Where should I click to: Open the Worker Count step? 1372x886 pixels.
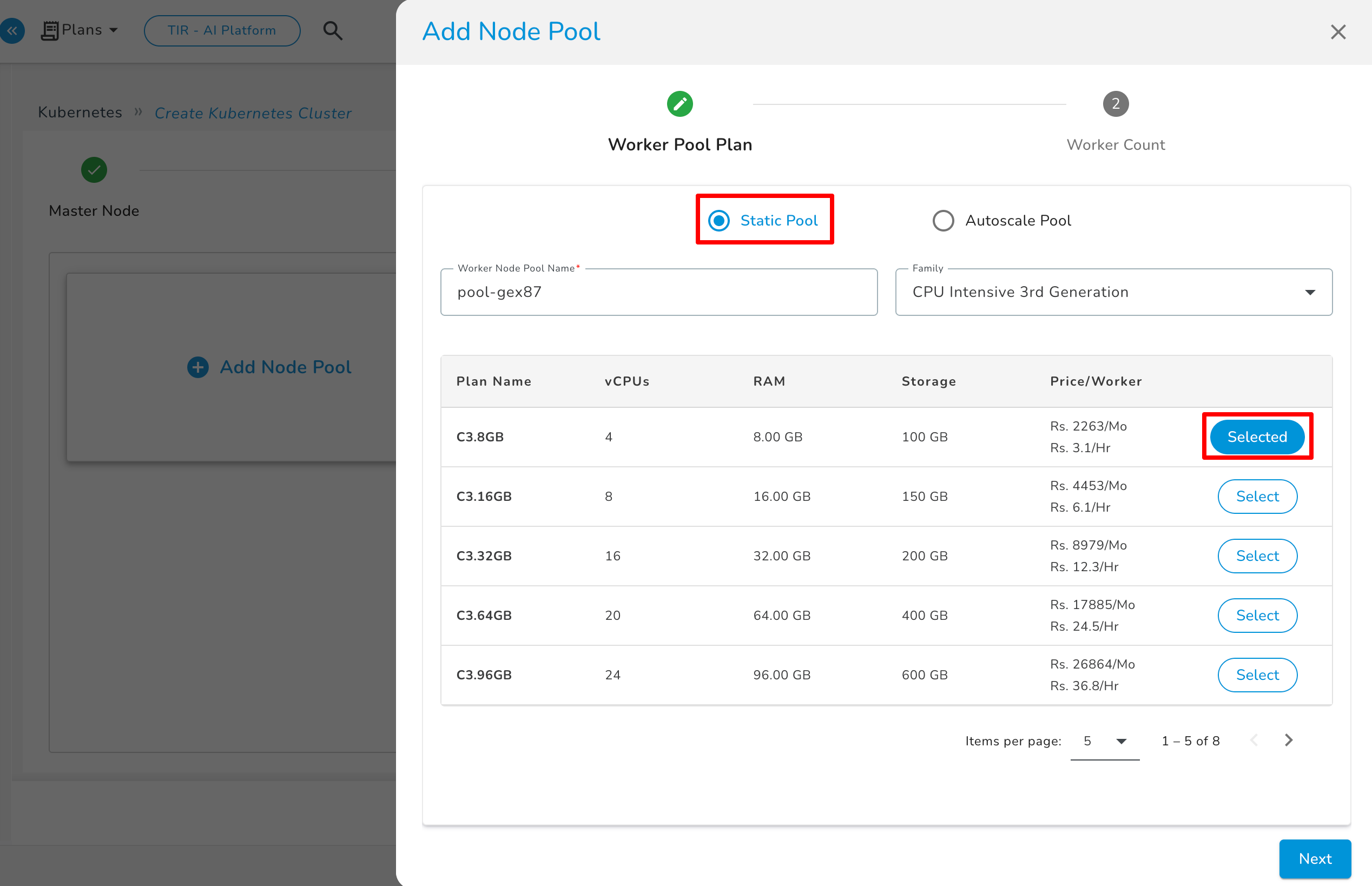click(x=1116, y=144)
